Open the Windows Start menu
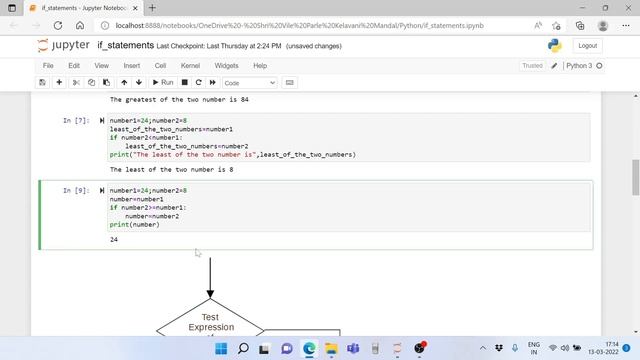 point(221,349)
